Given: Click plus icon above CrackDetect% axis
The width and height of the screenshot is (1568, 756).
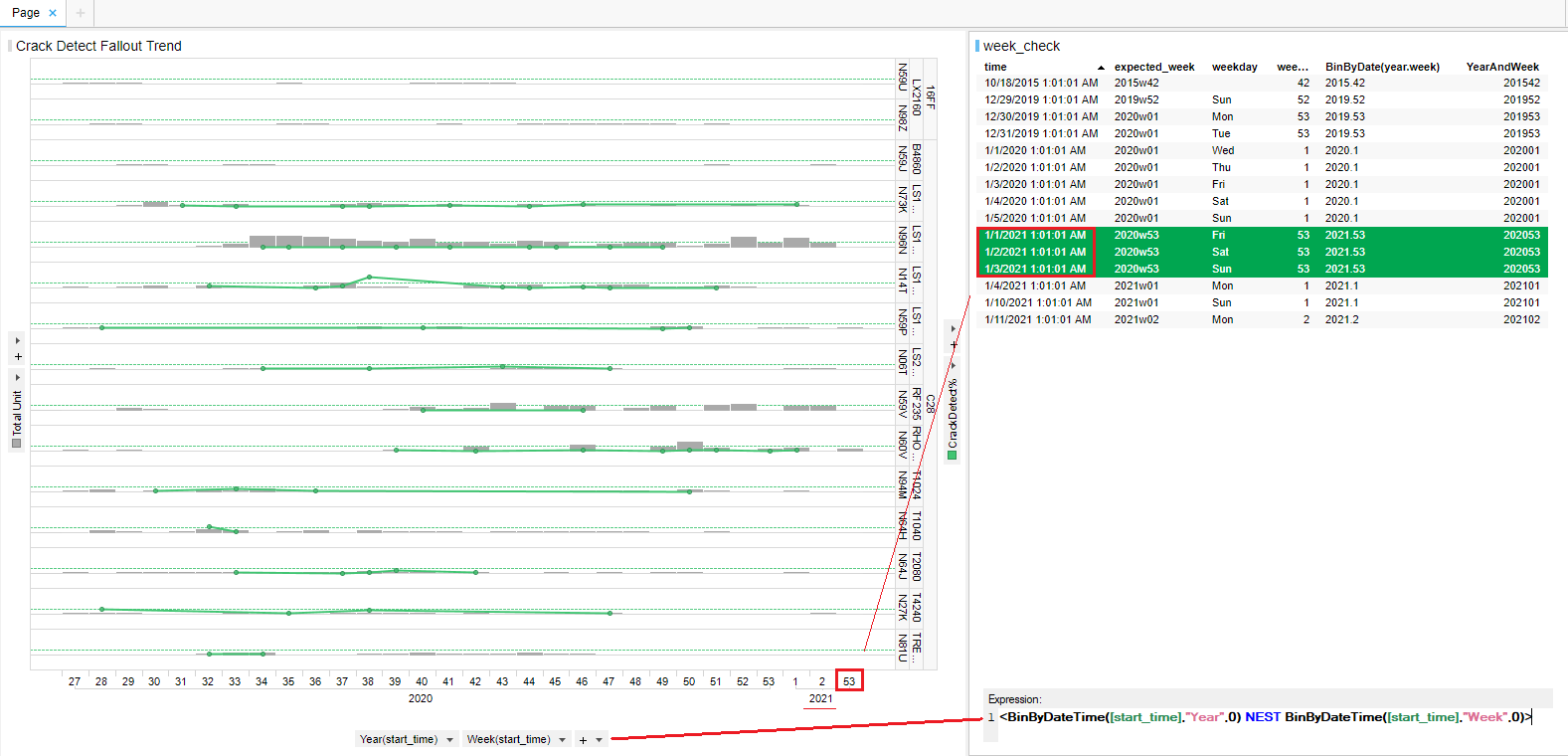Looking at the screenshot, I should (x=954, y=345).
